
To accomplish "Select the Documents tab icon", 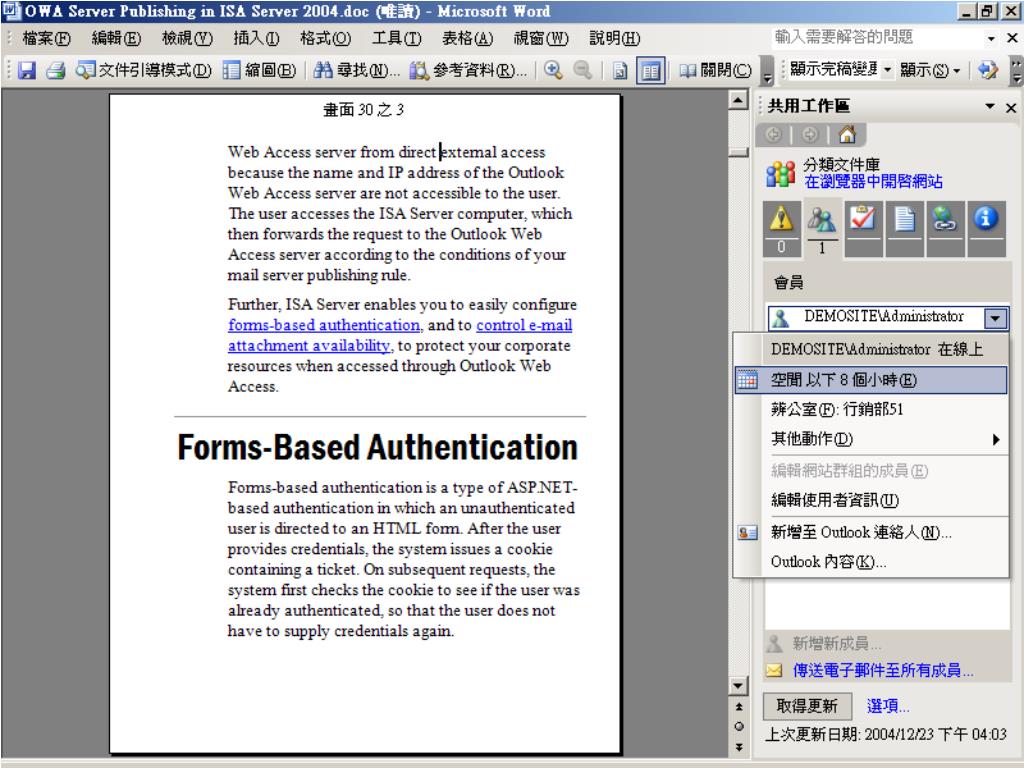I will pos(904,229).
